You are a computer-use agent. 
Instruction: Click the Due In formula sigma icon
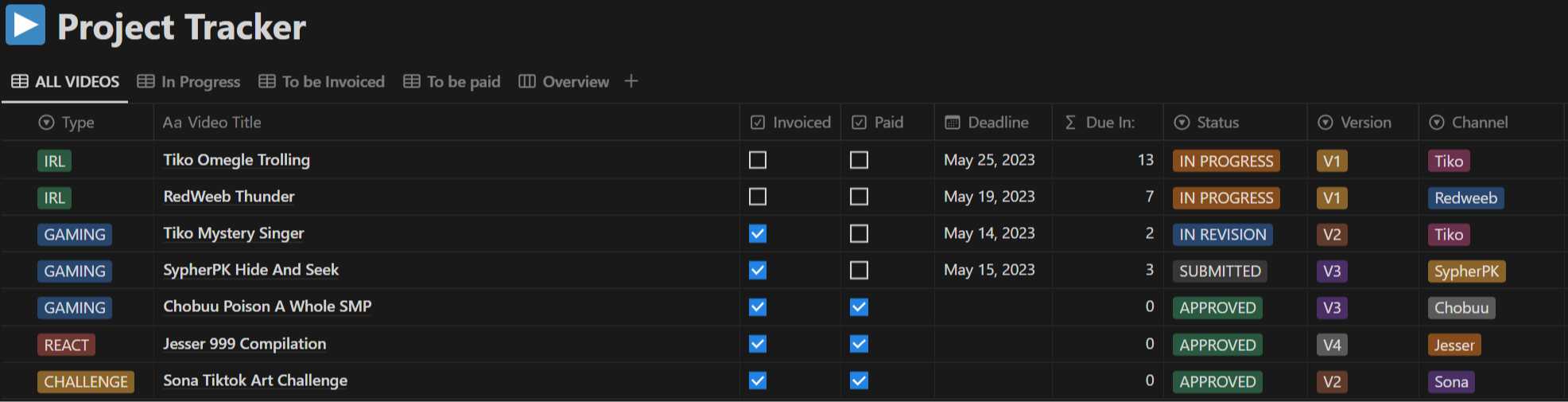pos(1070,123)
